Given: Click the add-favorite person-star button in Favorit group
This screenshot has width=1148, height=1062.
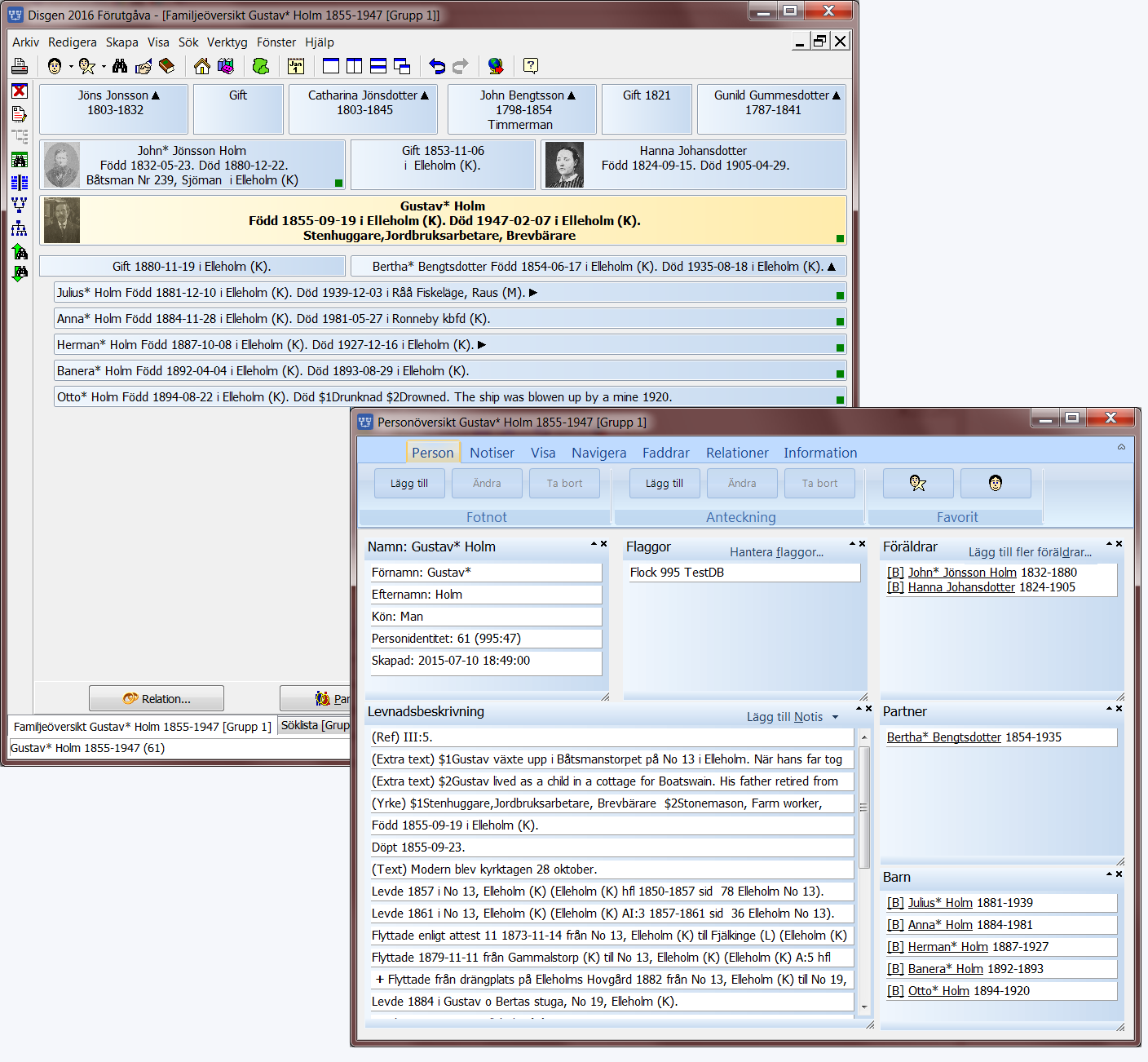Looking at the screenshot, I should coord(918,483).
